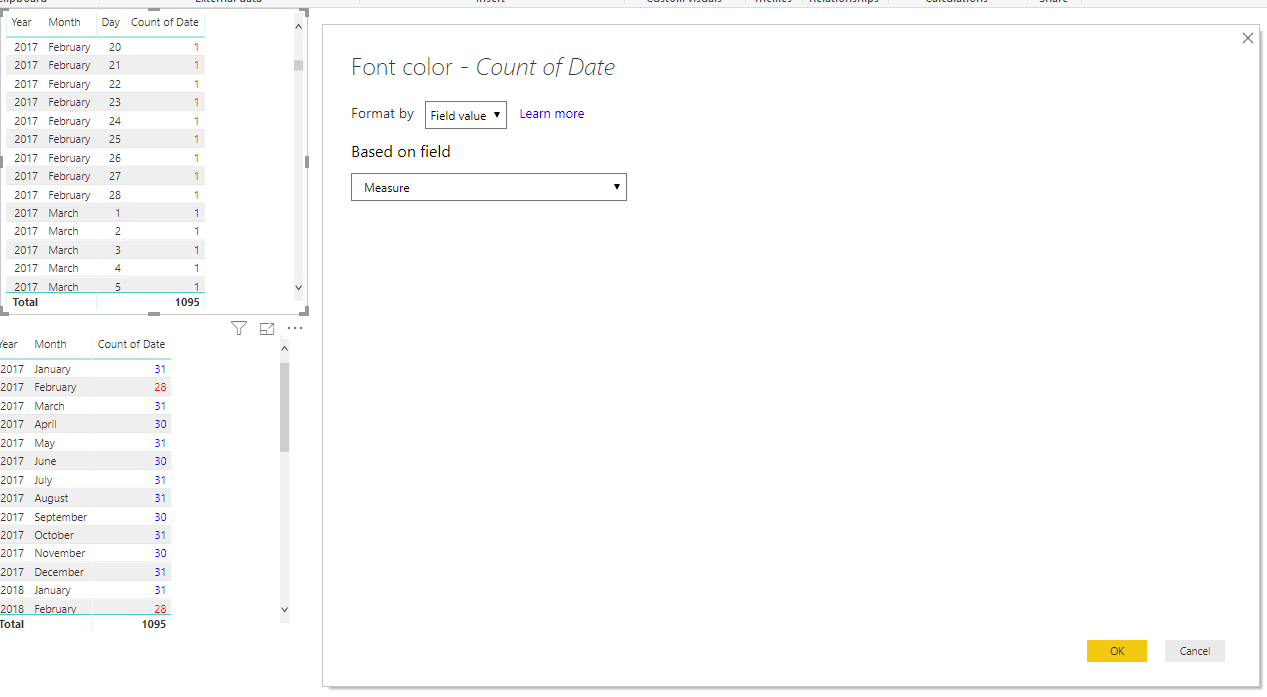Click Month header in upper table
This screenshot has width=1267, height=697.
pyautogui.click(x=64, y=22)
